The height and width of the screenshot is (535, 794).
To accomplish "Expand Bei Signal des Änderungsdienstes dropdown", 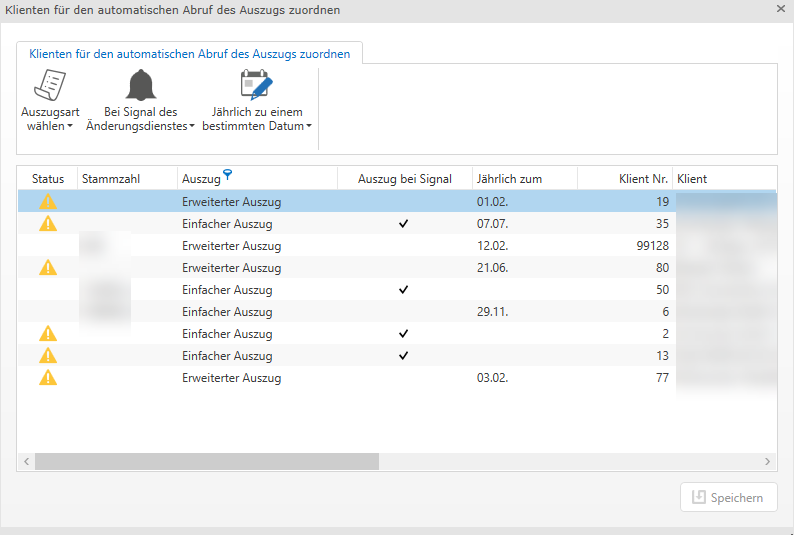I will (x=191, y=127).
